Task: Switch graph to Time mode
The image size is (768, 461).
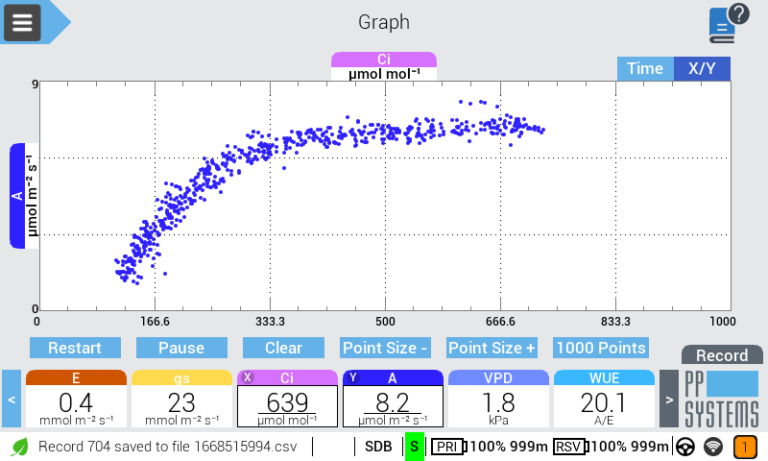Action: (x=644, y=69)
